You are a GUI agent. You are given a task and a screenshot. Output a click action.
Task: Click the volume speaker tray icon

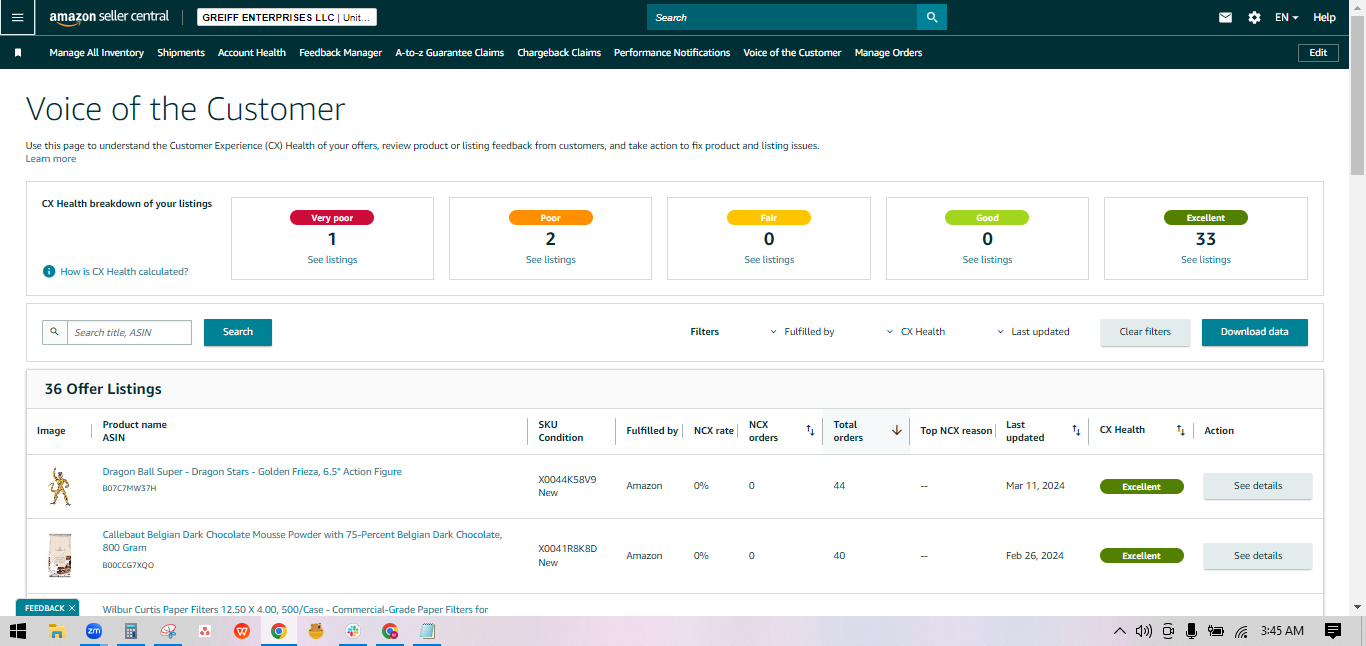(1144, 631)
